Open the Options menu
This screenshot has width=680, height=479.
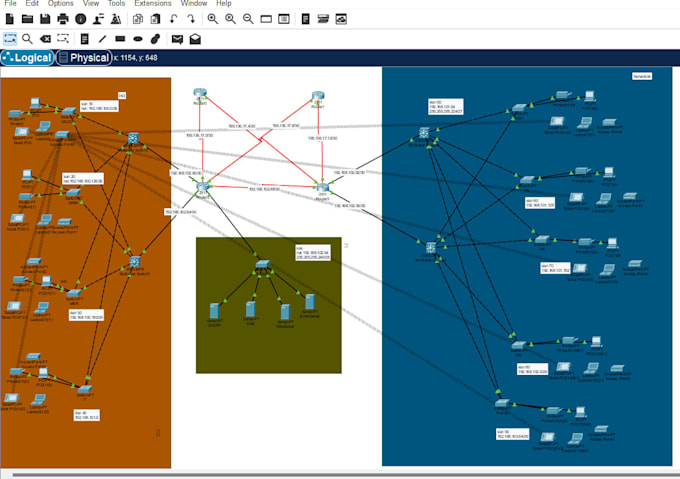pos(61,3)
